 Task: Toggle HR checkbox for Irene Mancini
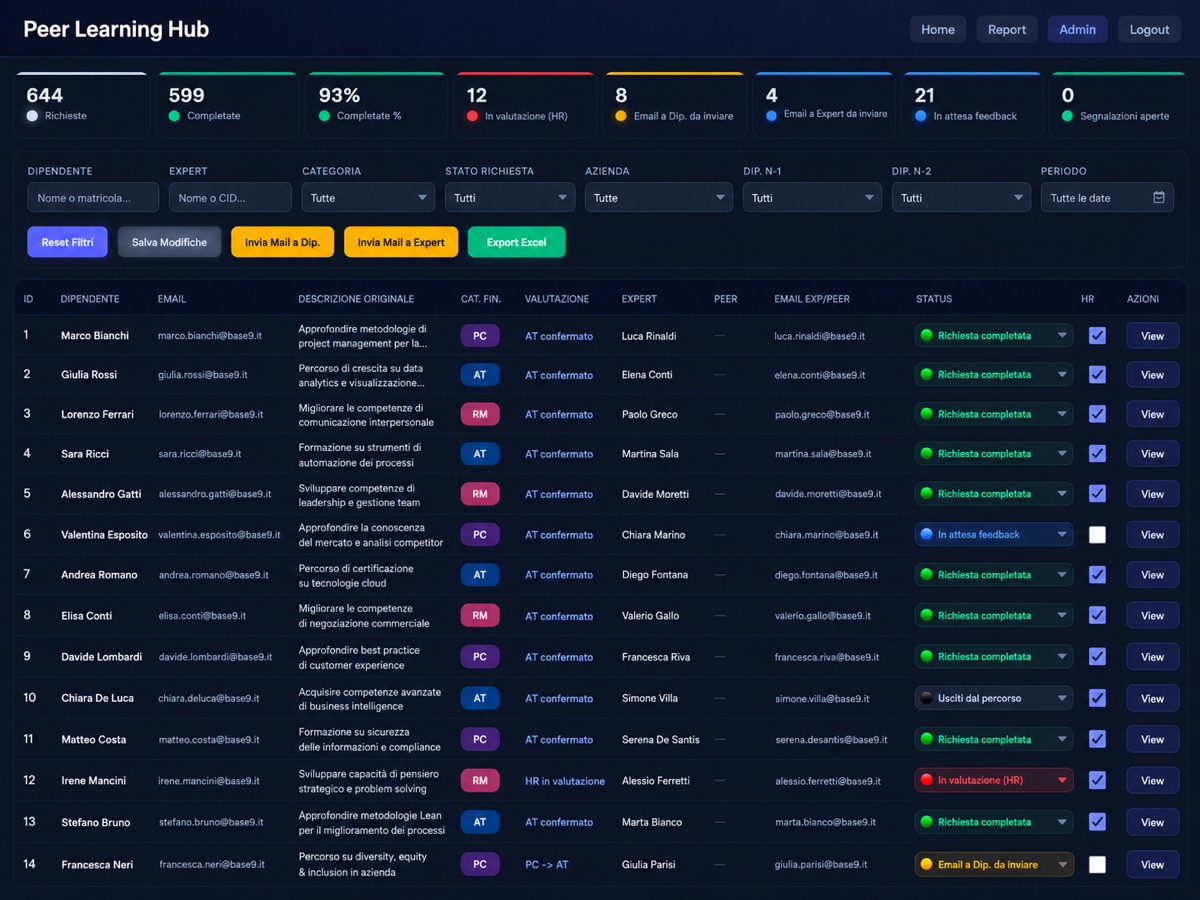click(1097, 781)
